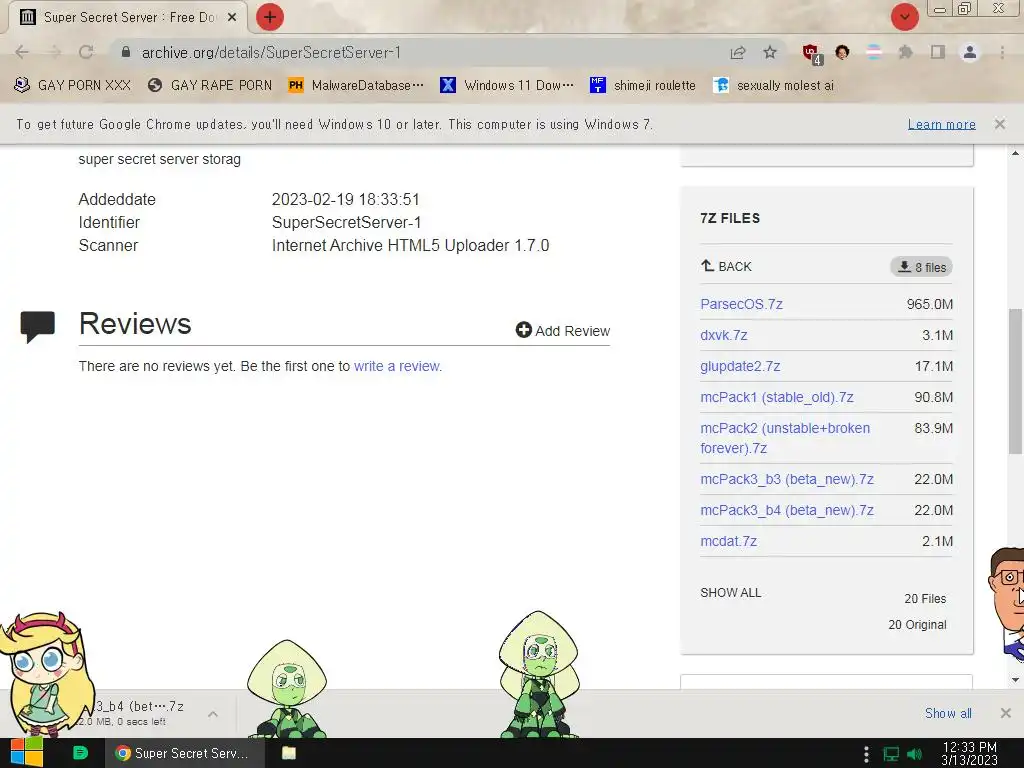Open the volume speaker icon
The width and height of the screenshot is (1024, 768).
point(914,754)
